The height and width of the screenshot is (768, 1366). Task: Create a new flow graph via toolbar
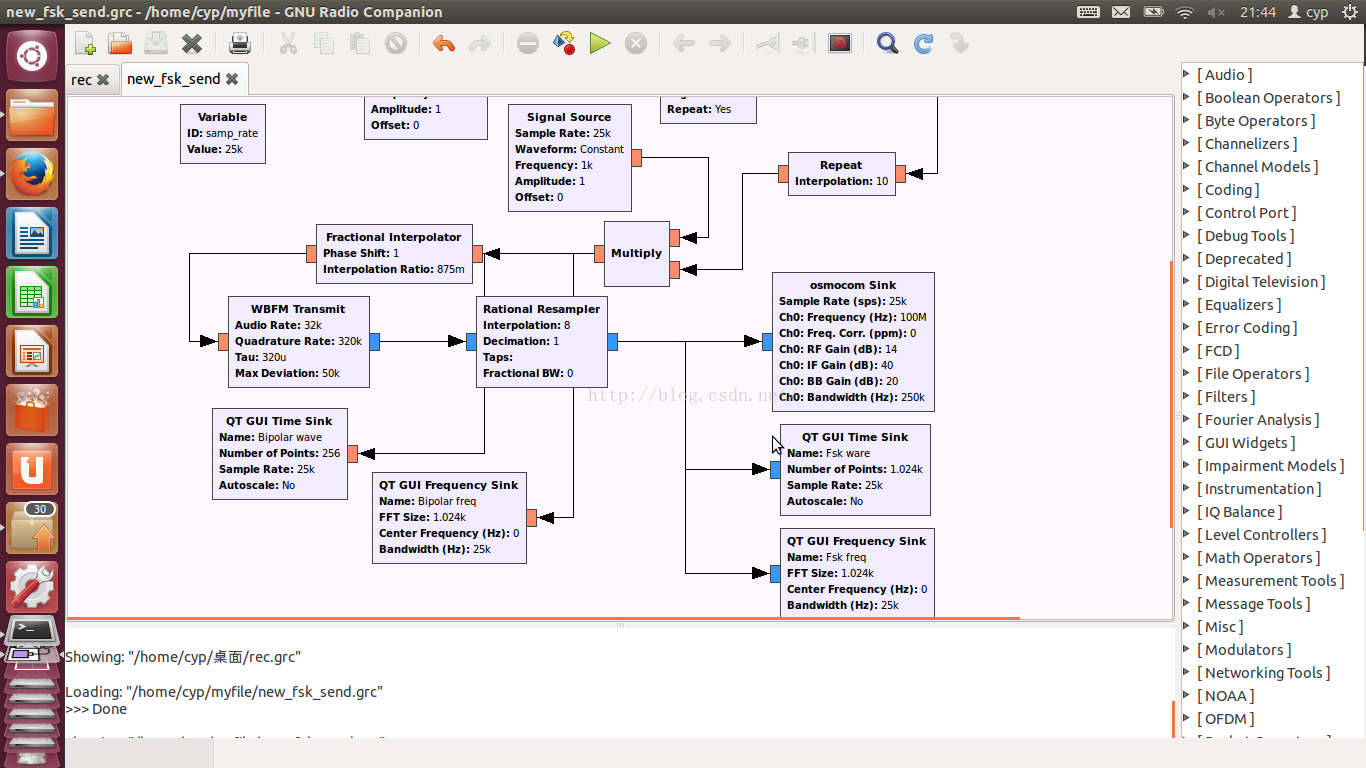point(85,43)
